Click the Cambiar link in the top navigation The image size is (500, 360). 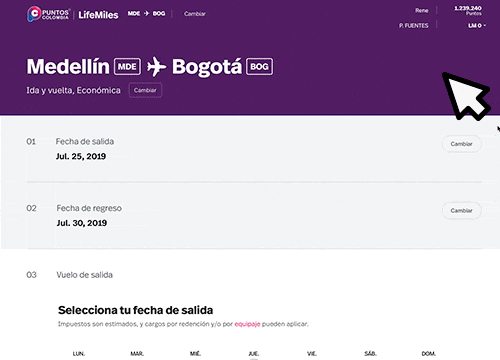(x=195, y=14)
